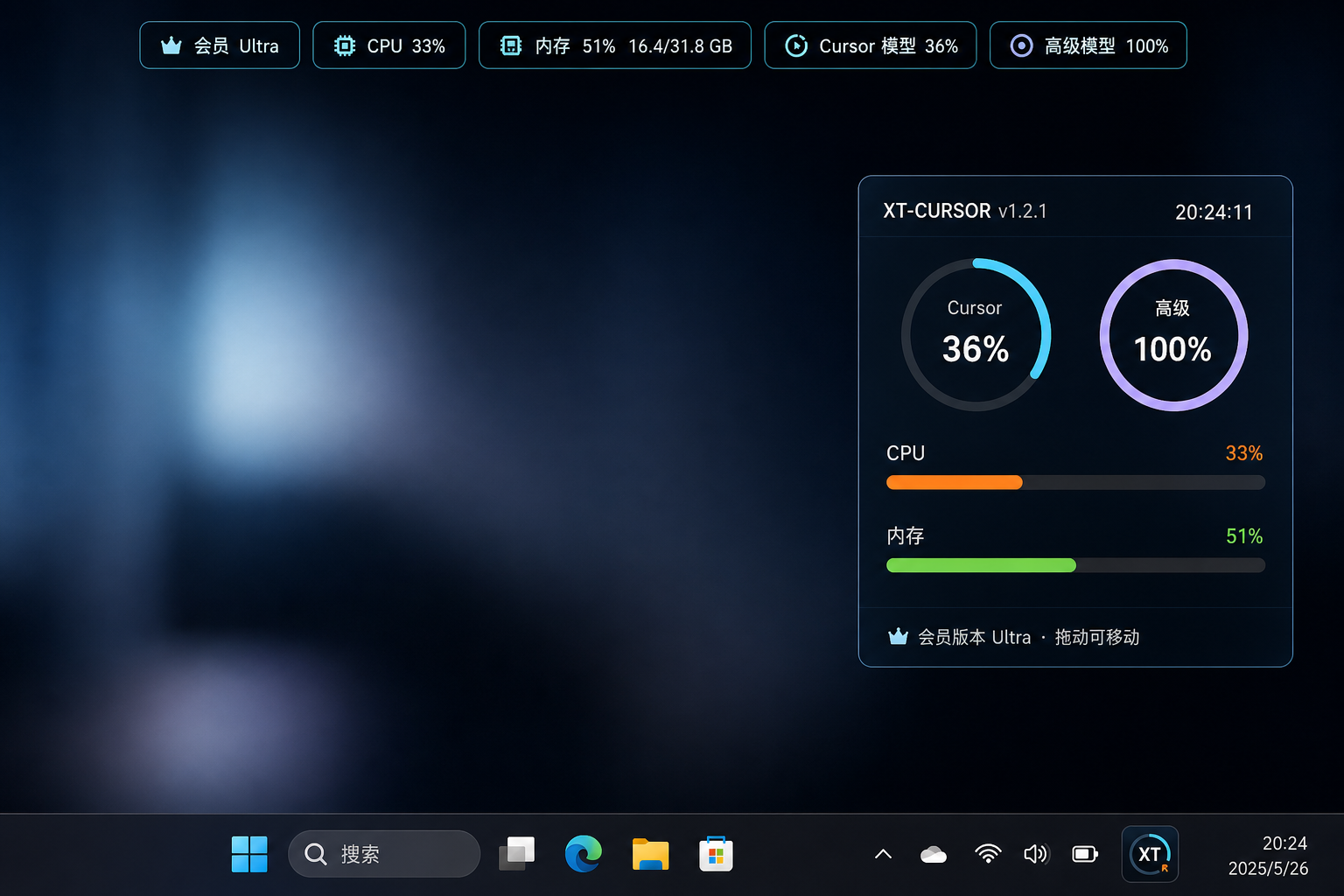Click the 高级 100% circular gauge
Image resolution: width=1344 pixels, height=896 pixels.
(1173, 334)
